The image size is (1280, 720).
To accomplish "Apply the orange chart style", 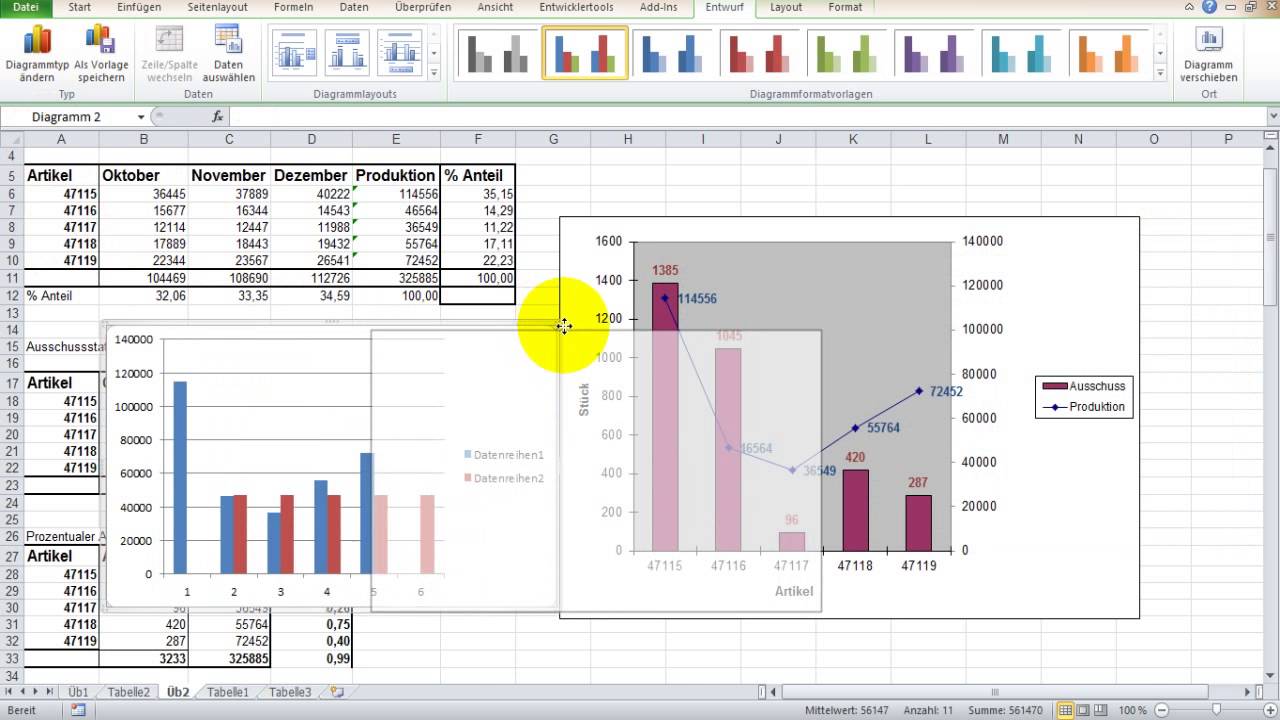I will pyautogui.click(x=1108, y=53).
